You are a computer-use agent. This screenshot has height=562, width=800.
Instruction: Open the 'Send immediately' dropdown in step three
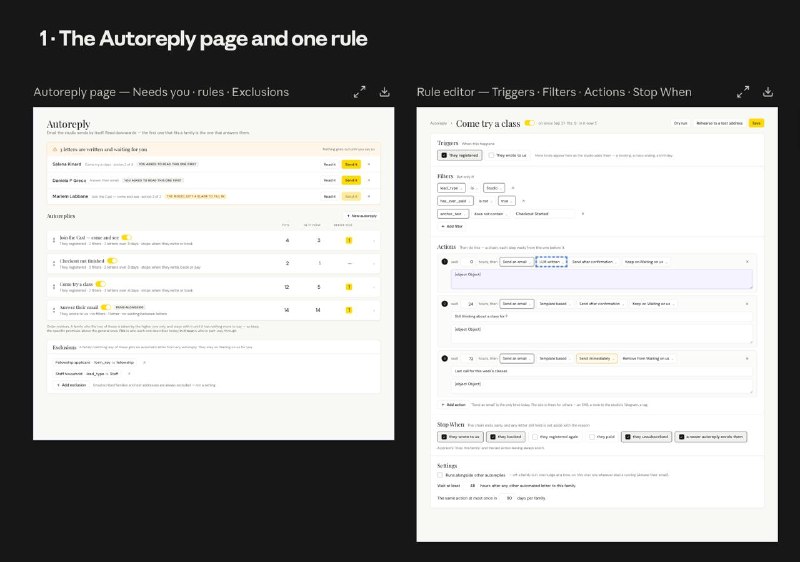[x=596, y=359]
